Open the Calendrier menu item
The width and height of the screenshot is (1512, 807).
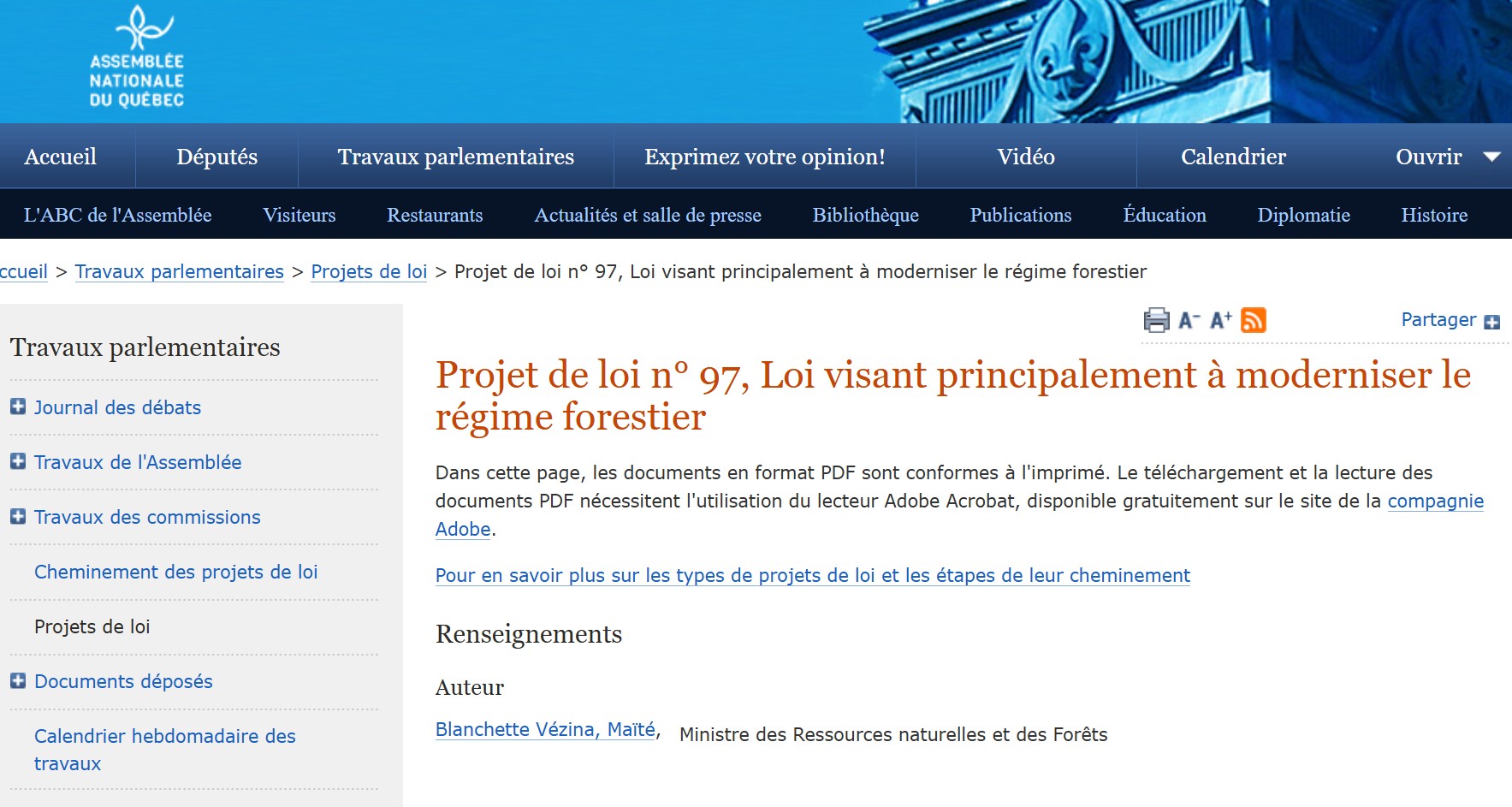click(x=1233, y=157)
